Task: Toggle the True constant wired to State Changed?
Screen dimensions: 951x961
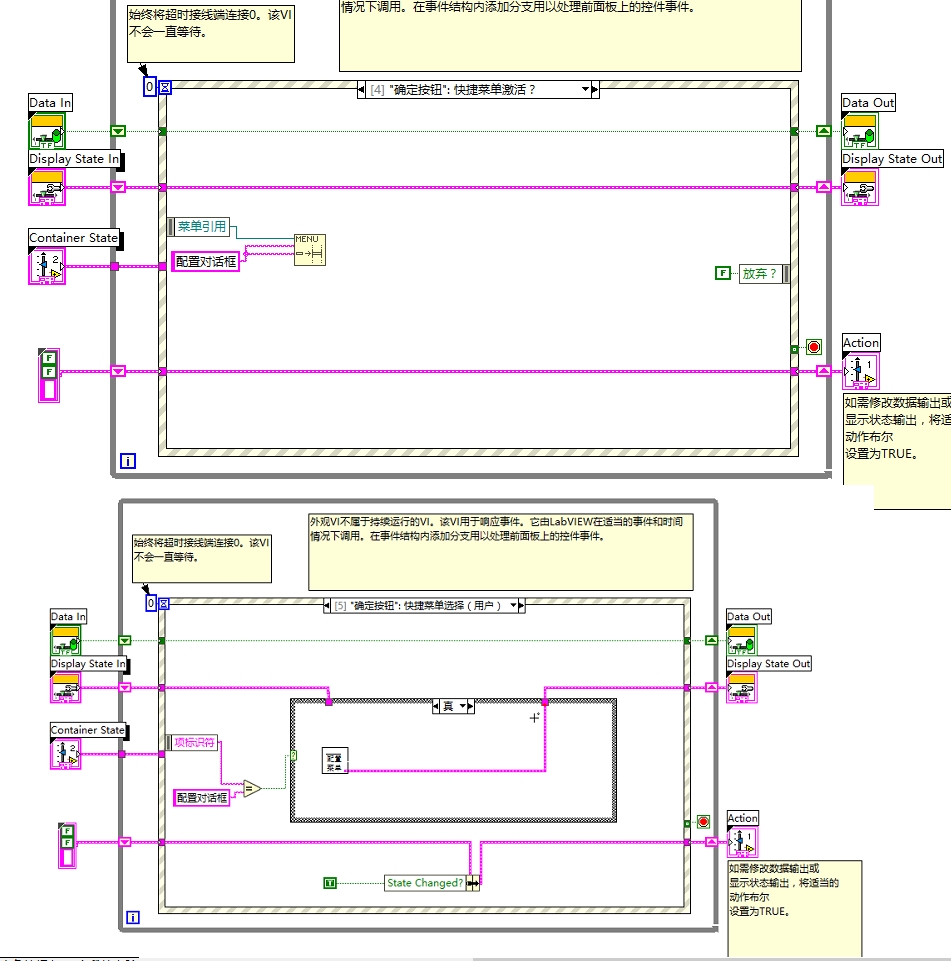Action: coord(328,882)
